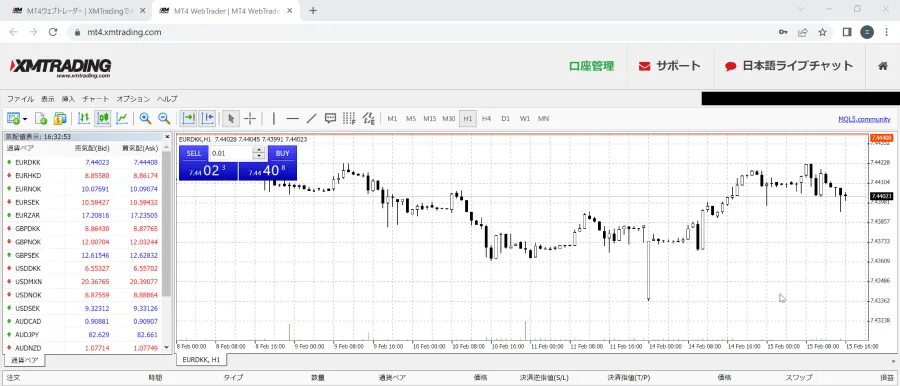The height and width of the screenshot is (386, 900).
Task: Toggle the chart shift button
Action: coord(207,118)
